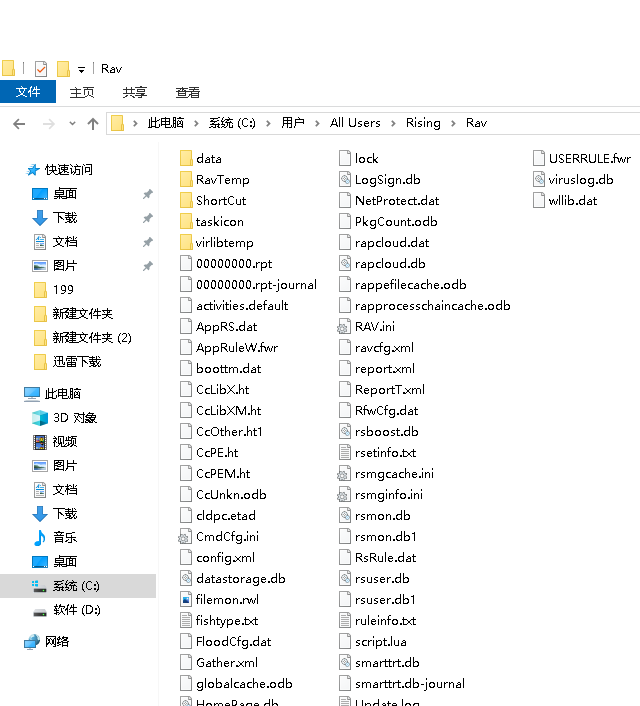The image size is (640, 706).
Task: Open the Quick Access Toolbar customize dropdown
Action: (81, 70)
